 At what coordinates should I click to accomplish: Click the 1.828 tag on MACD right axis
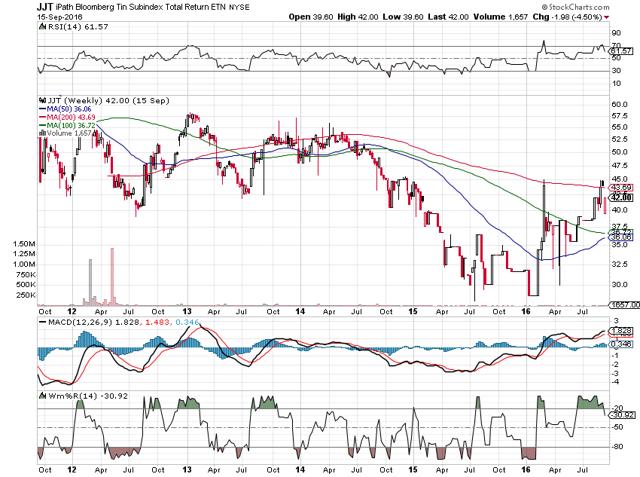click(621, 331)
